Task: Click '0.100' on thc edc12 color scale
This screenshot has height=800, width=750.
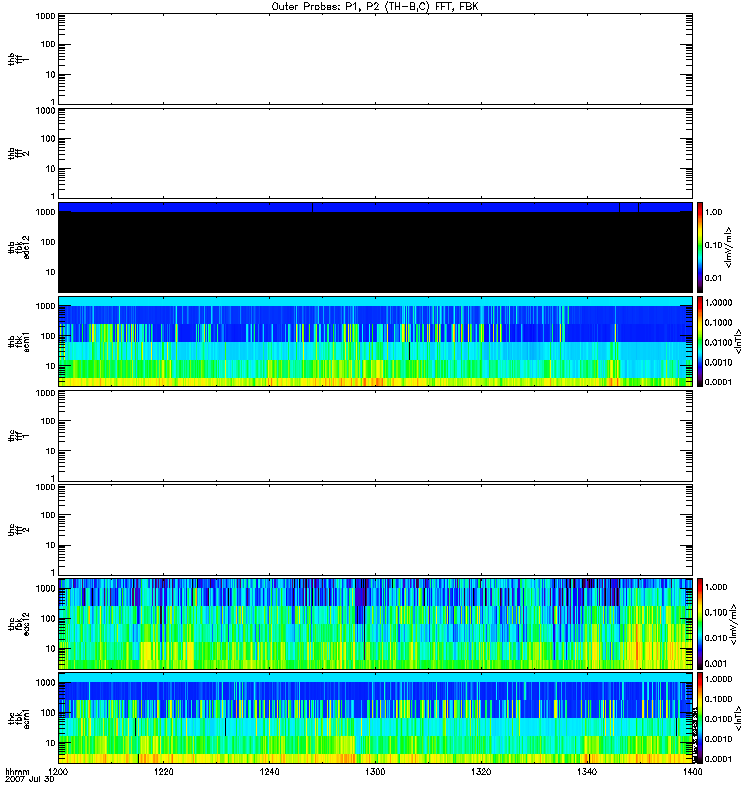Action: [x=716, y=613]
